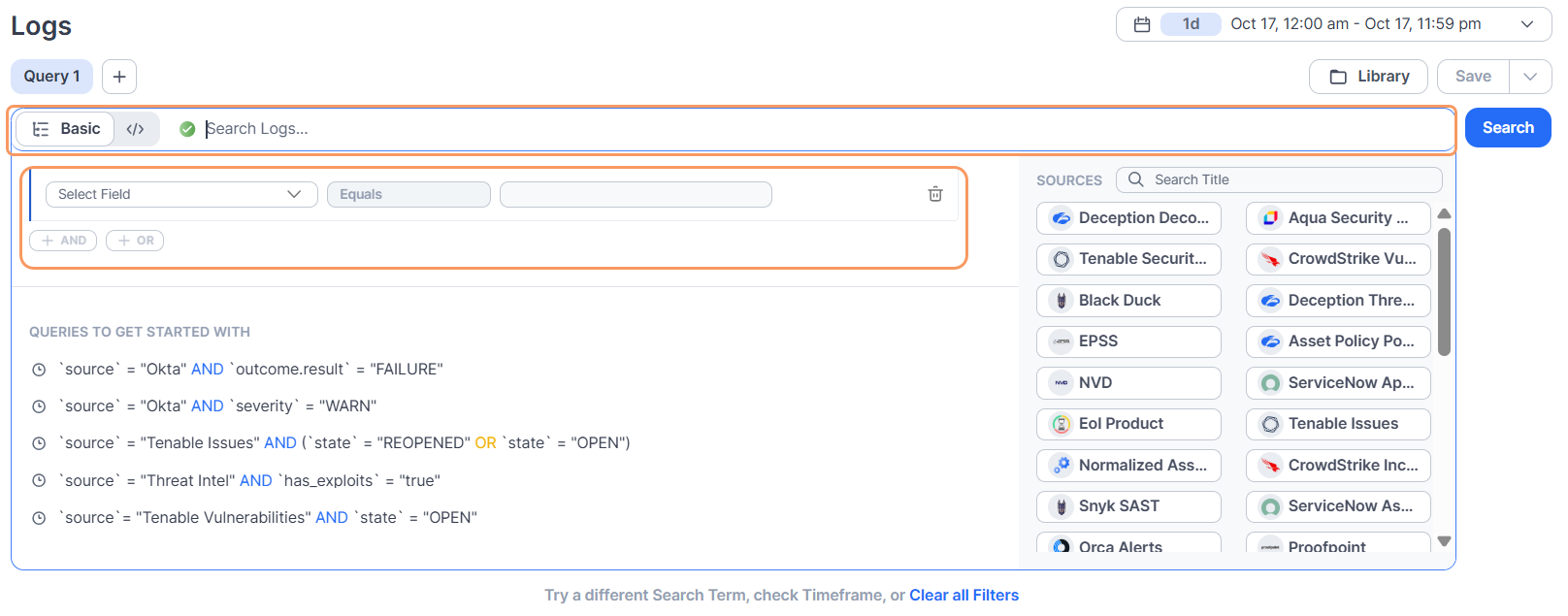
Task: Open the calendar date picker icon
Action: (1142, 24)
